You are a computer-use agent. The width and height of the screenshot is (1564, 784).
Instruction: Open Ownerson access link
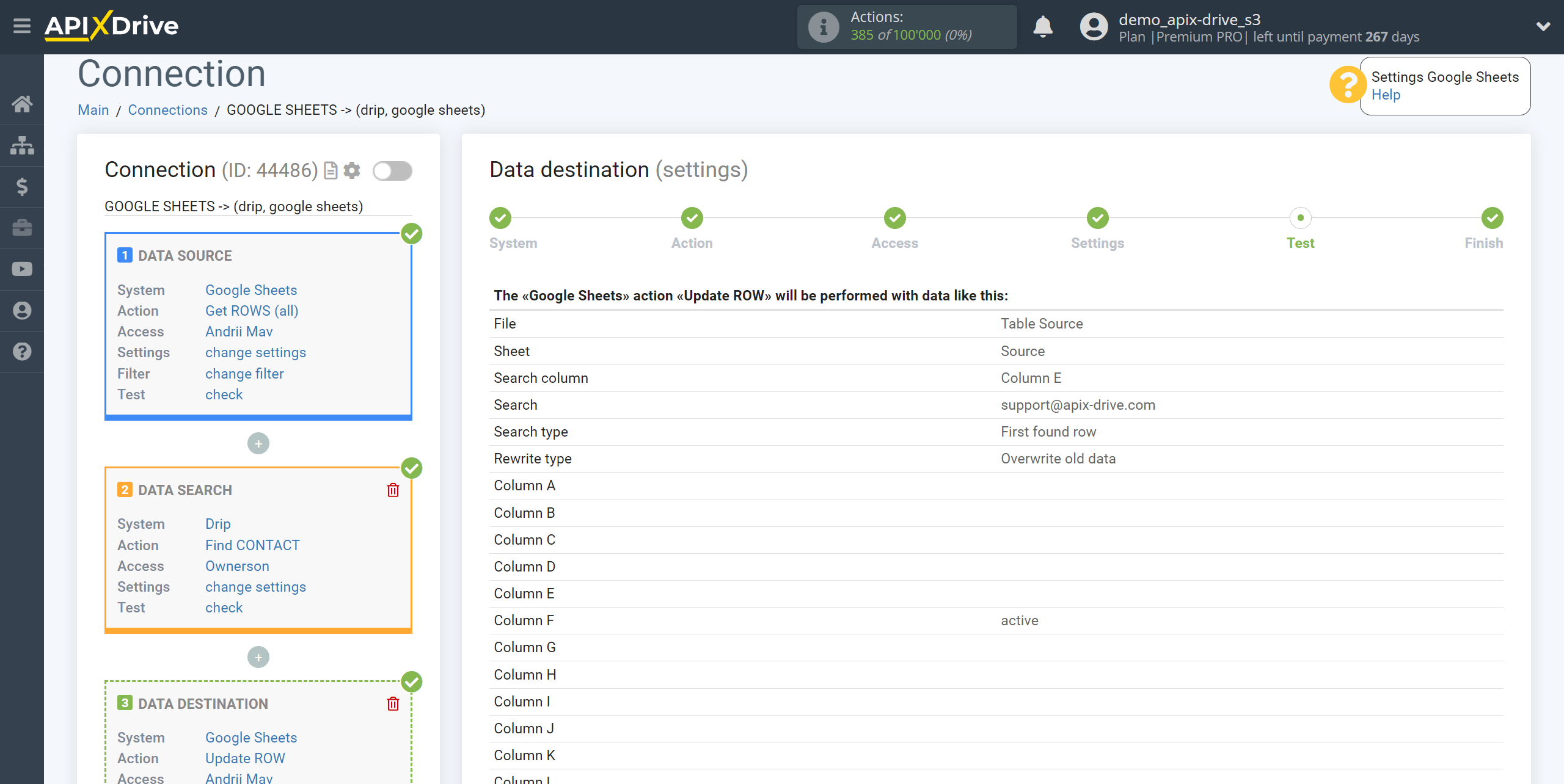coord(237,566)
